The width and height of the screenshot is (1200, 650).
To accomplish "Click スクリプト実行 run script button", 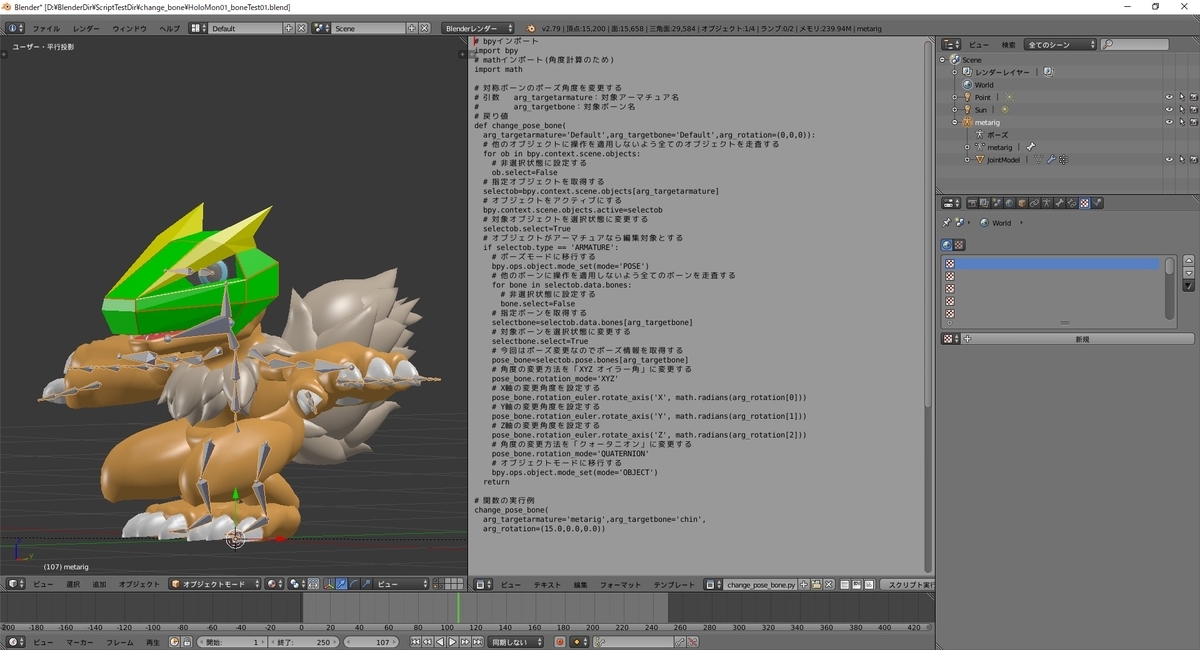I will (908, 584).
